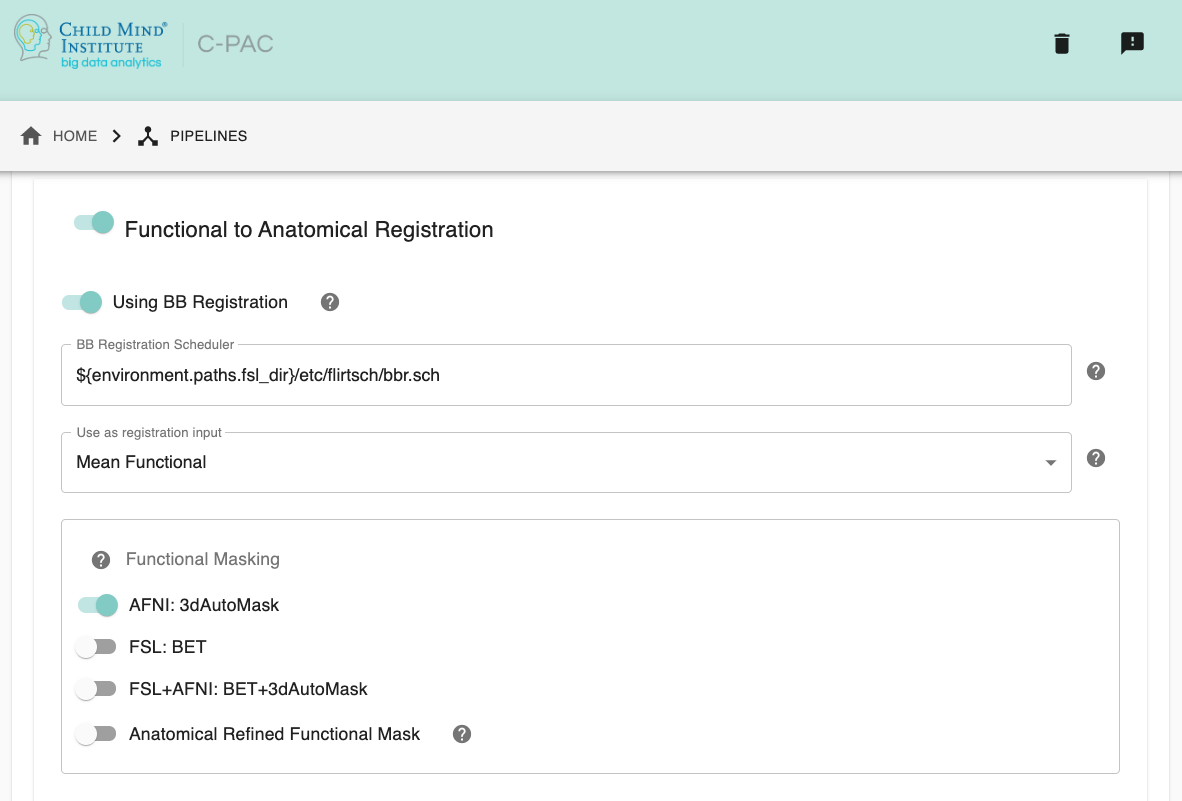Viewport: 1182px width, 801px height.
Task: Open the feedback speech bubble icon
Action: [x=1132, y=43]
